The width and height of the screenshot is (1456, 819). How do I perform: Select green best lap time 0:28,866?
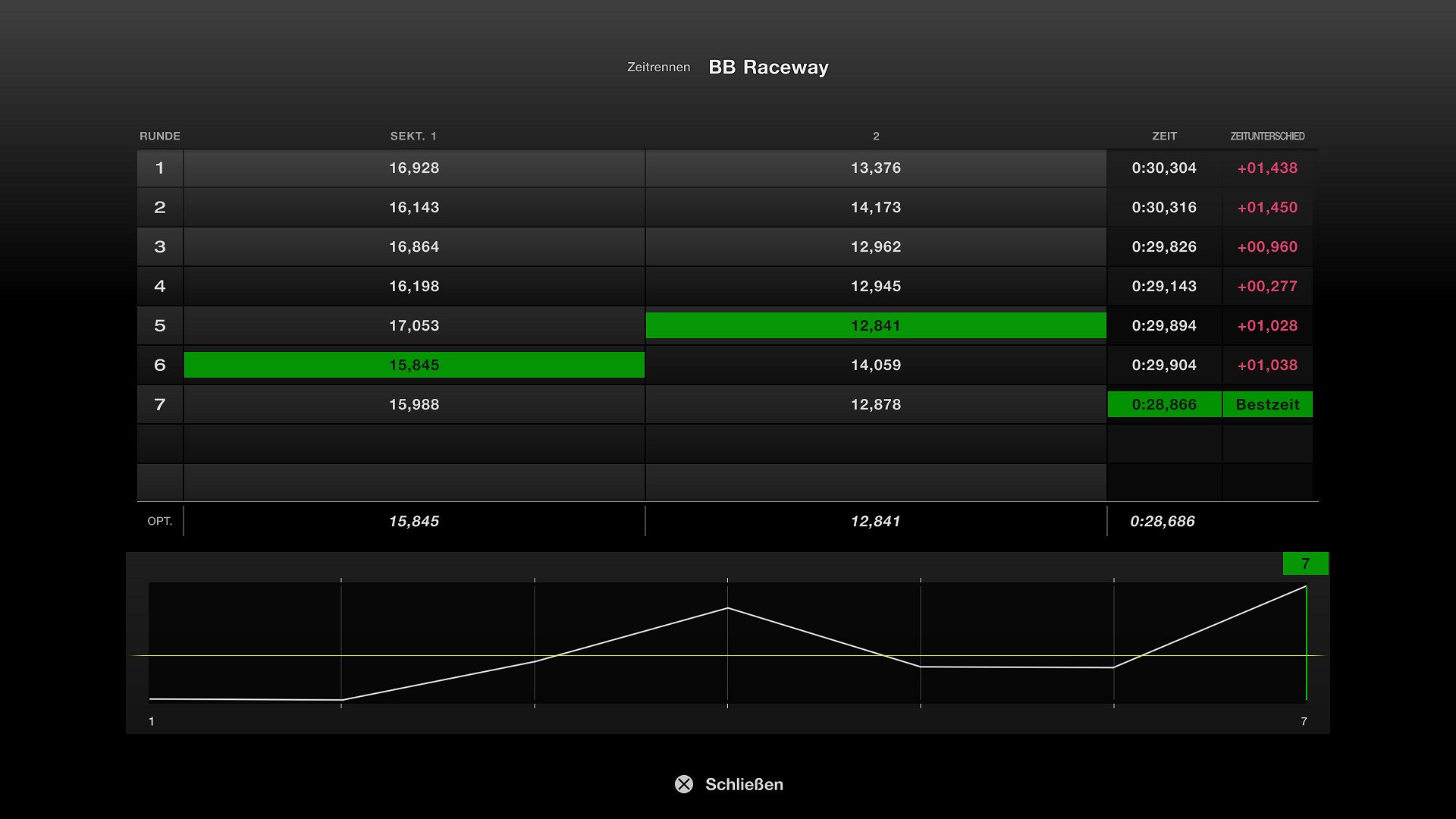click(1164, 404)
